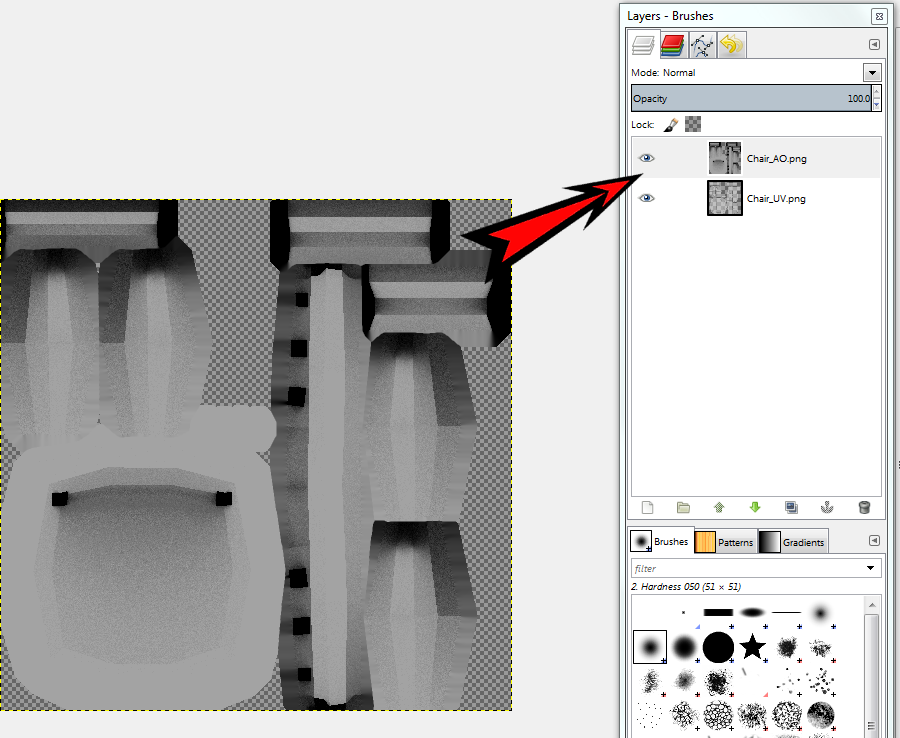Select the dense charcoal texture brush after the star
The height and width of the screenshot is (738, 900).
tap(787, 647)
